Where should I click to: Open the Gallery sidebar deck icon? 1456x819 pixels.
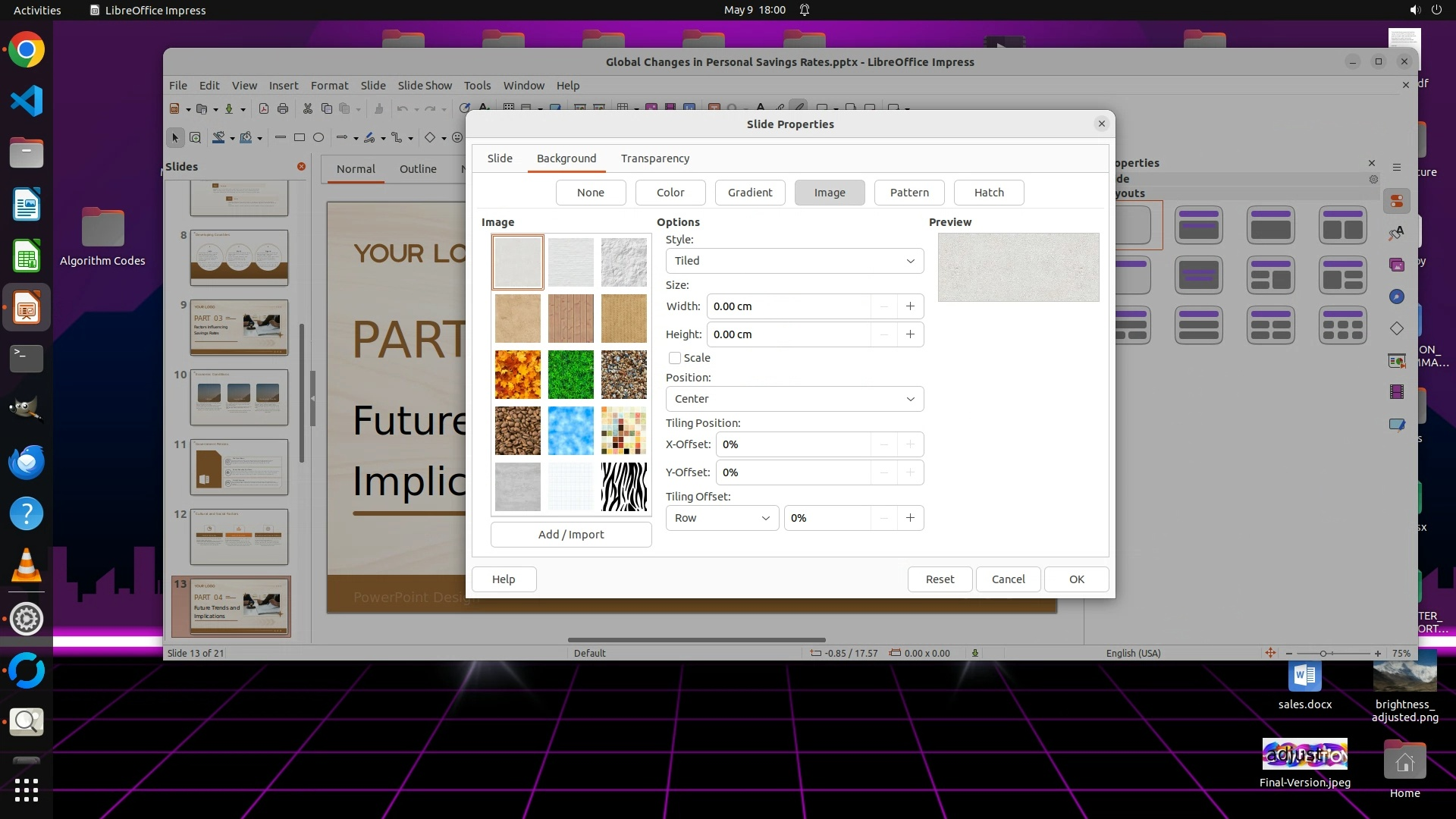[x=1396, y=265]
